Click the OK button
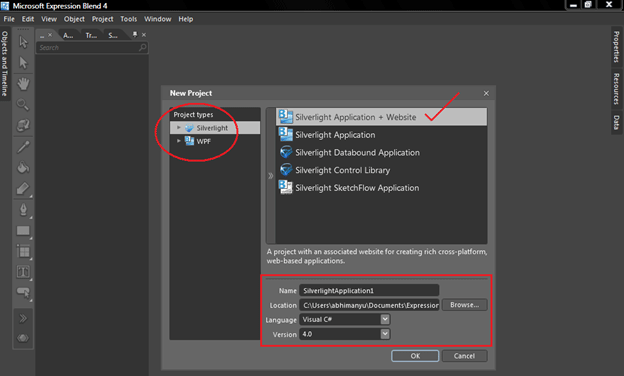This screenshot has width=624, height=376. pos(415,356)
